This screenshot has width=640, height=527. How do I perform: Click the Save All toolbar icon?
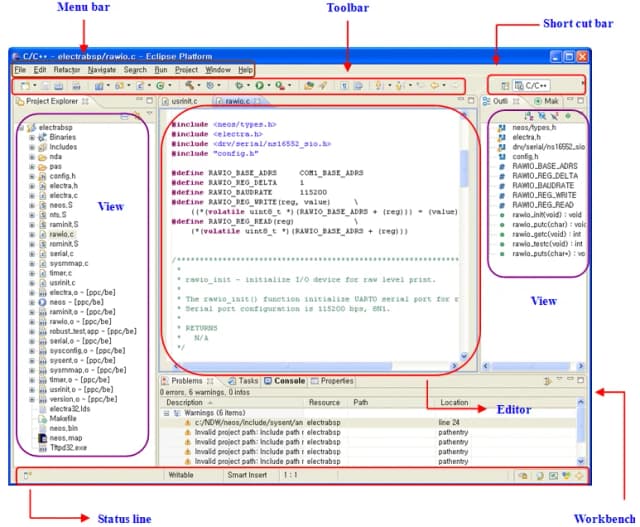click(x=58, y=86)
